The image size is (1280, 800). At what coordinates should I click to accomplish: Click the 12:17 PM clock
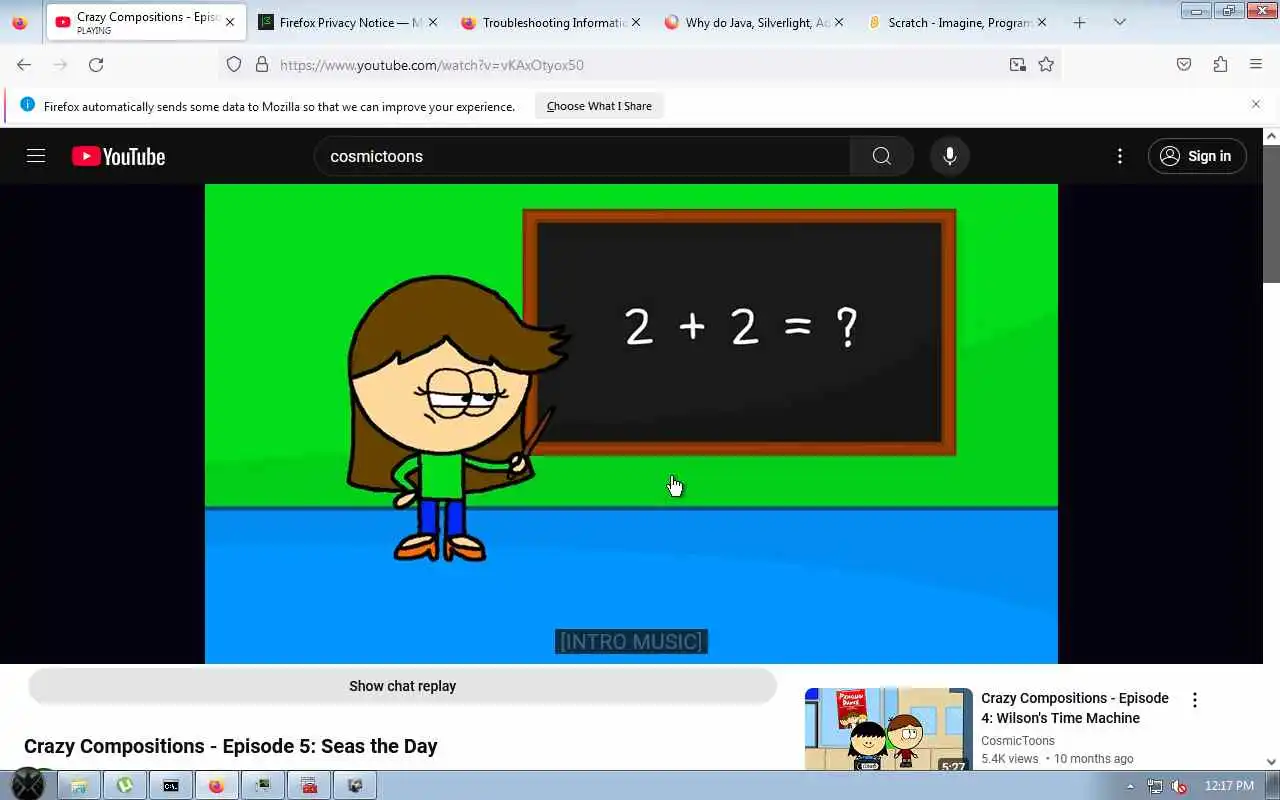(x=1229, y=786)
